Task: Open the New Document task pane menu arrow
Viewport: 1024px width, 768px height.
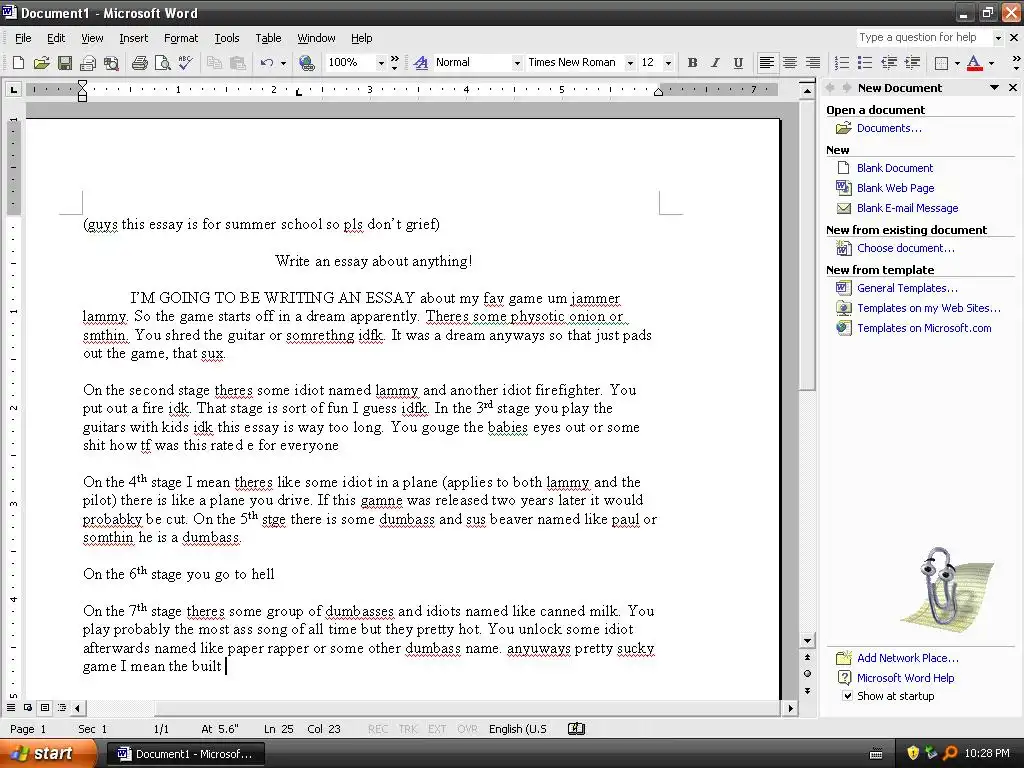Action: pyautogui.click(x=994, y=88)
